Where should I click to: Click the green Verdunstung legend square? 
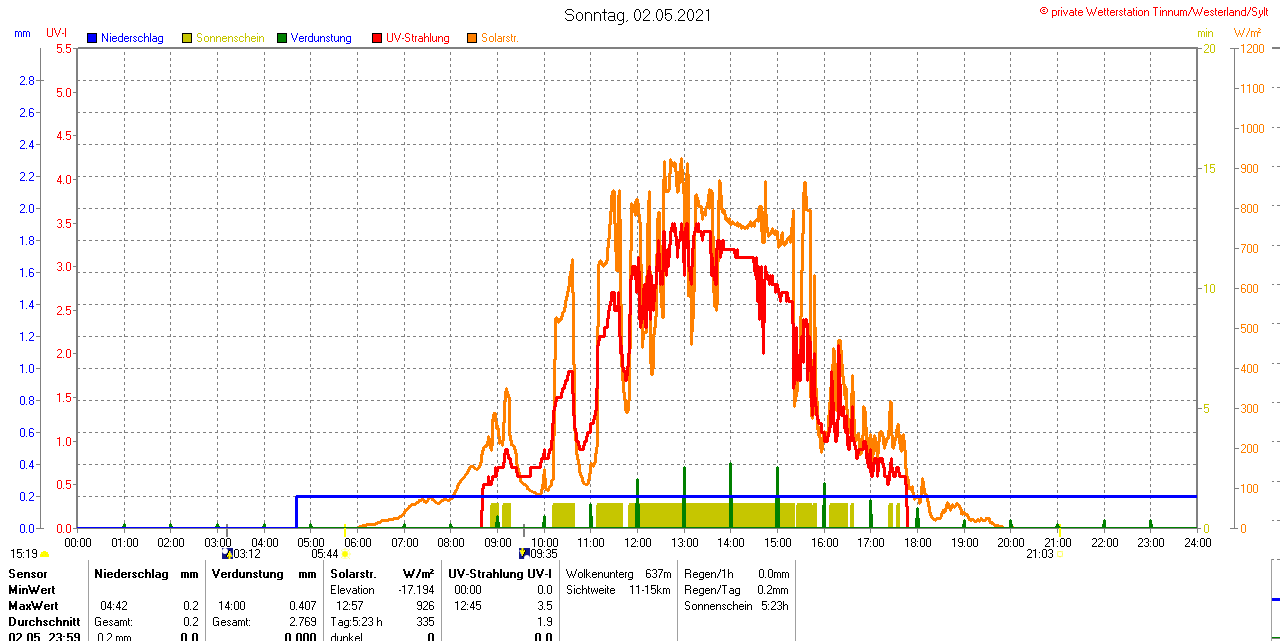(282, 38)
